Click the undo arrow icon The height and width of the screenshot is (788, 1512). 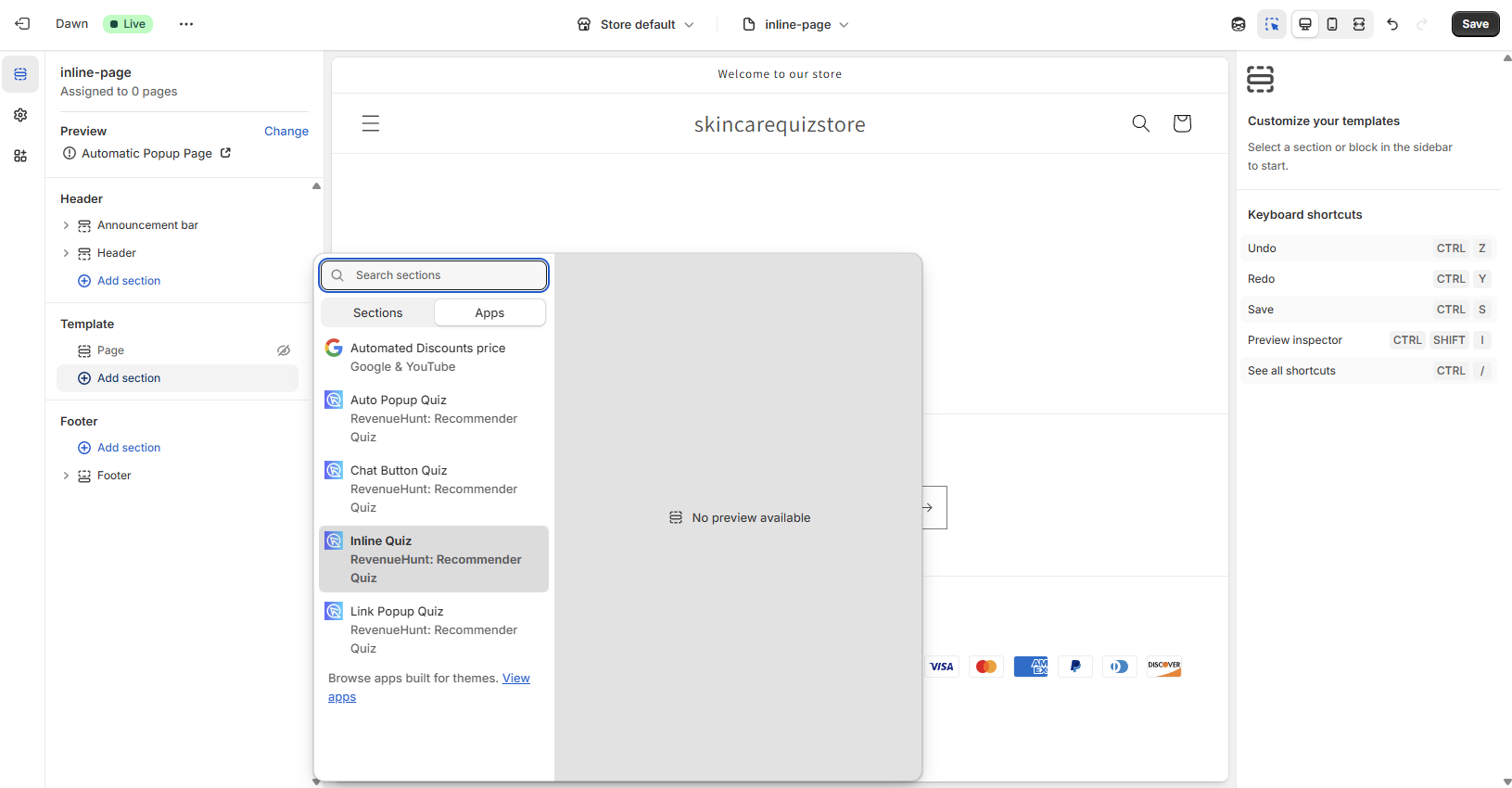point(1392,24)
